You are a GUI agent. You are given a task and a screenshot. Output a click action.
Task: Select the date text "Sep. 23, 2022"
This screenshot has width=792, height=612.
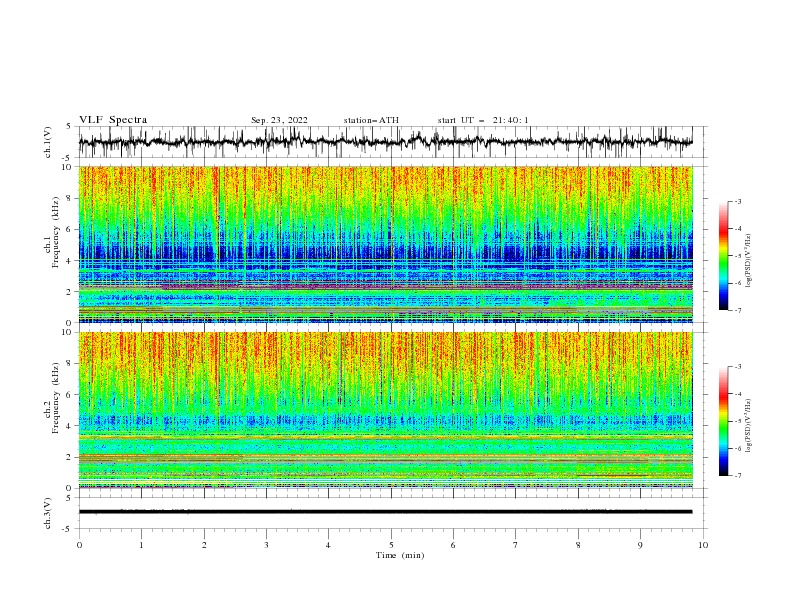(x=279, y=120)
